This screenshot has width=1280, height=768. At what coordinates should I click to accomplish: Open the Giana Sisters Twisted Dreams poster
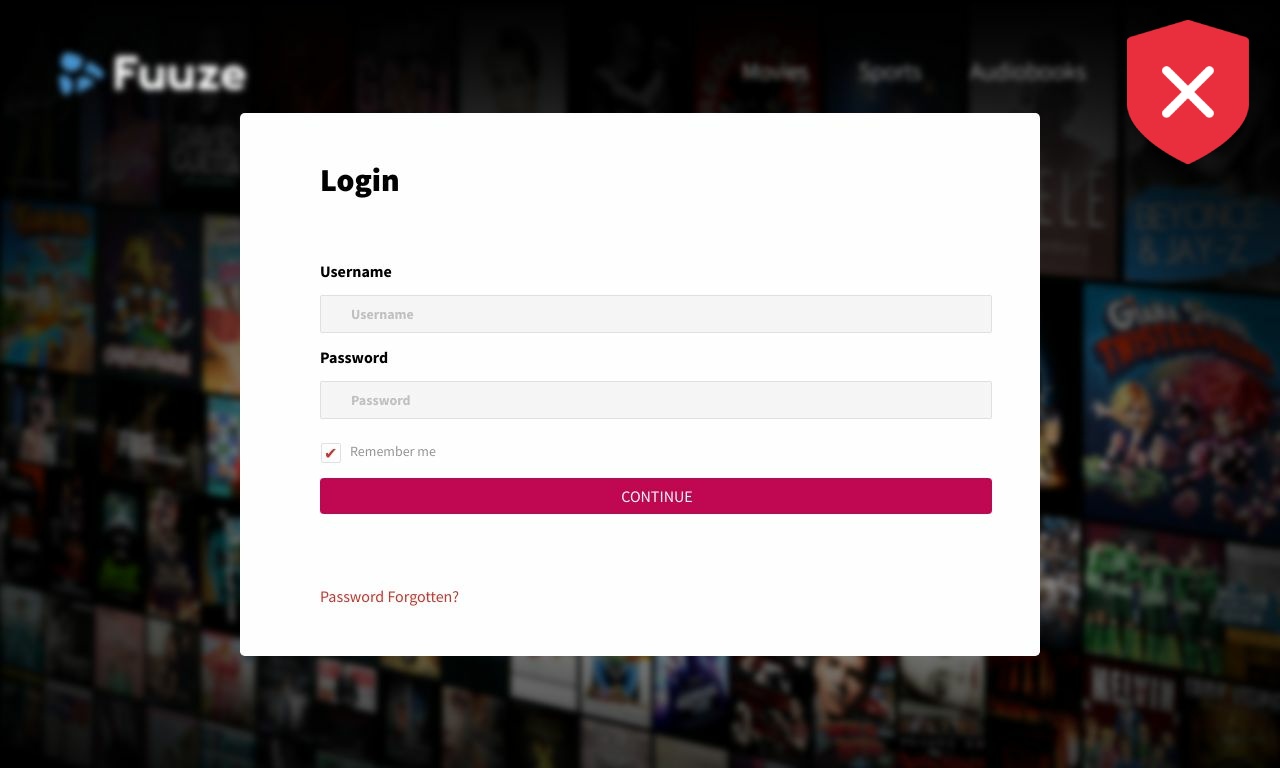(x=1180, y=400)
